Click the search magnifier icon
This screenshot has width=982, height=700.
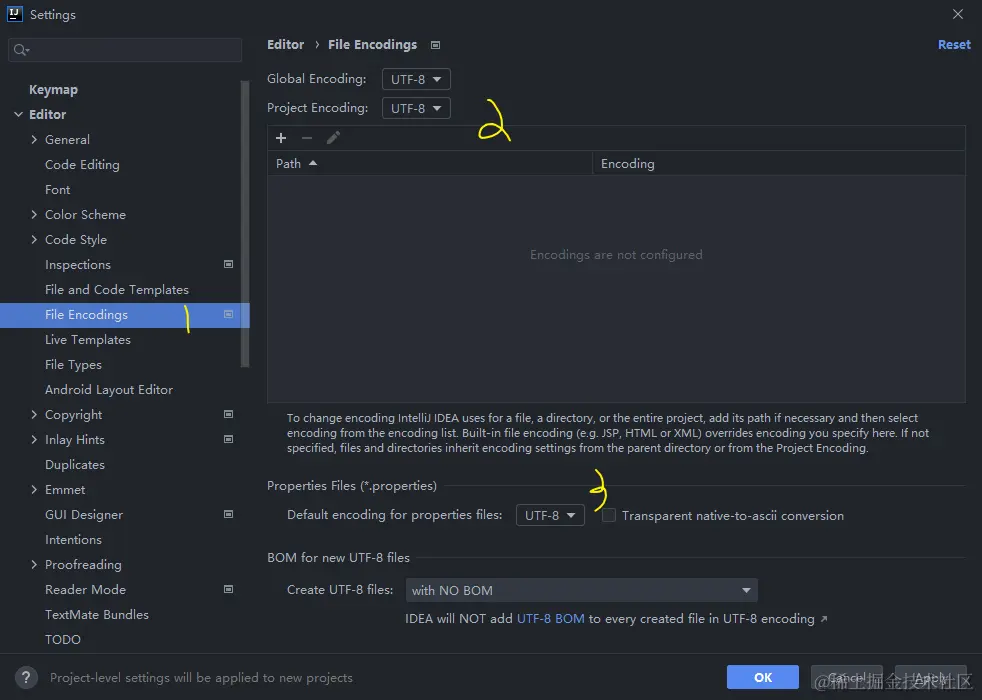[21, 50]
